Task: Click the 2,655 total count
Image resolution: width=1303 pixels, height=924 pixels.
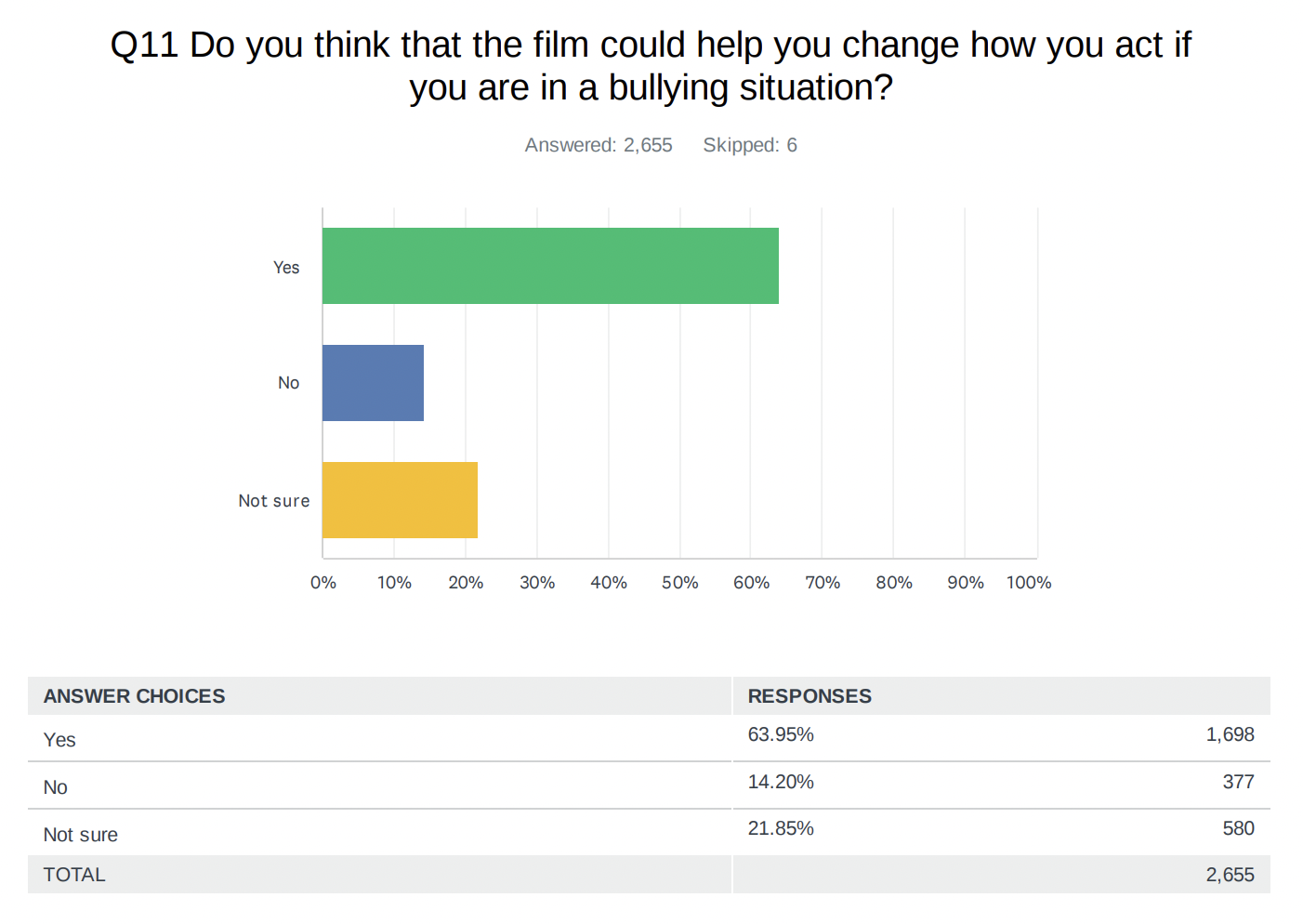Action: [1231, 875]
